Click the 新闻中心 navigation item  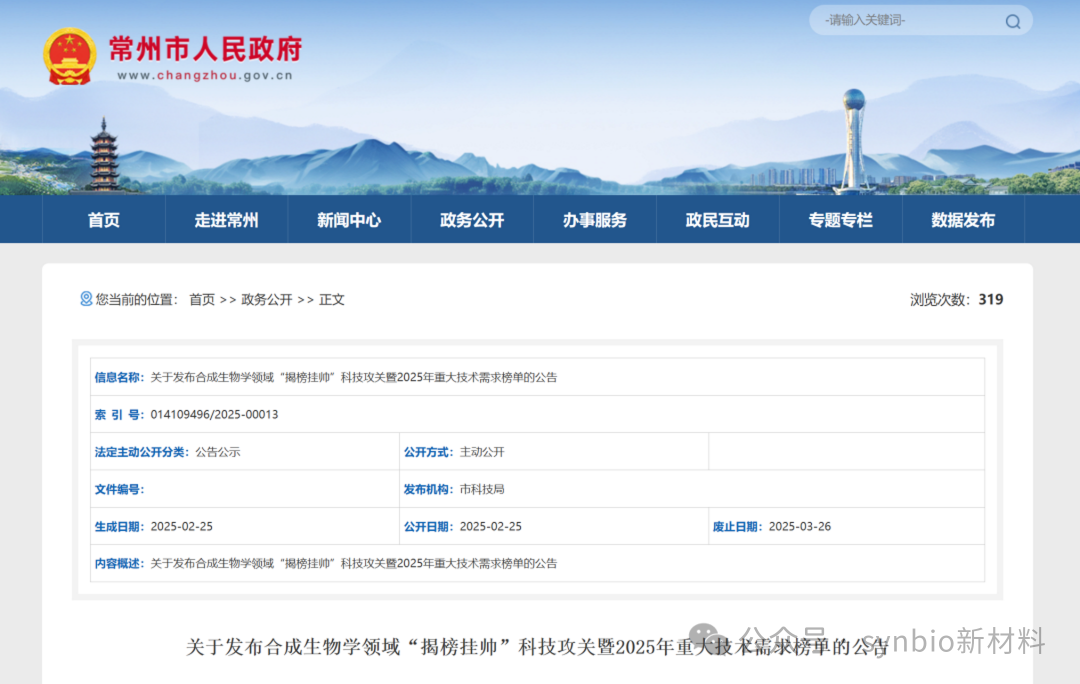click(349, 220)
